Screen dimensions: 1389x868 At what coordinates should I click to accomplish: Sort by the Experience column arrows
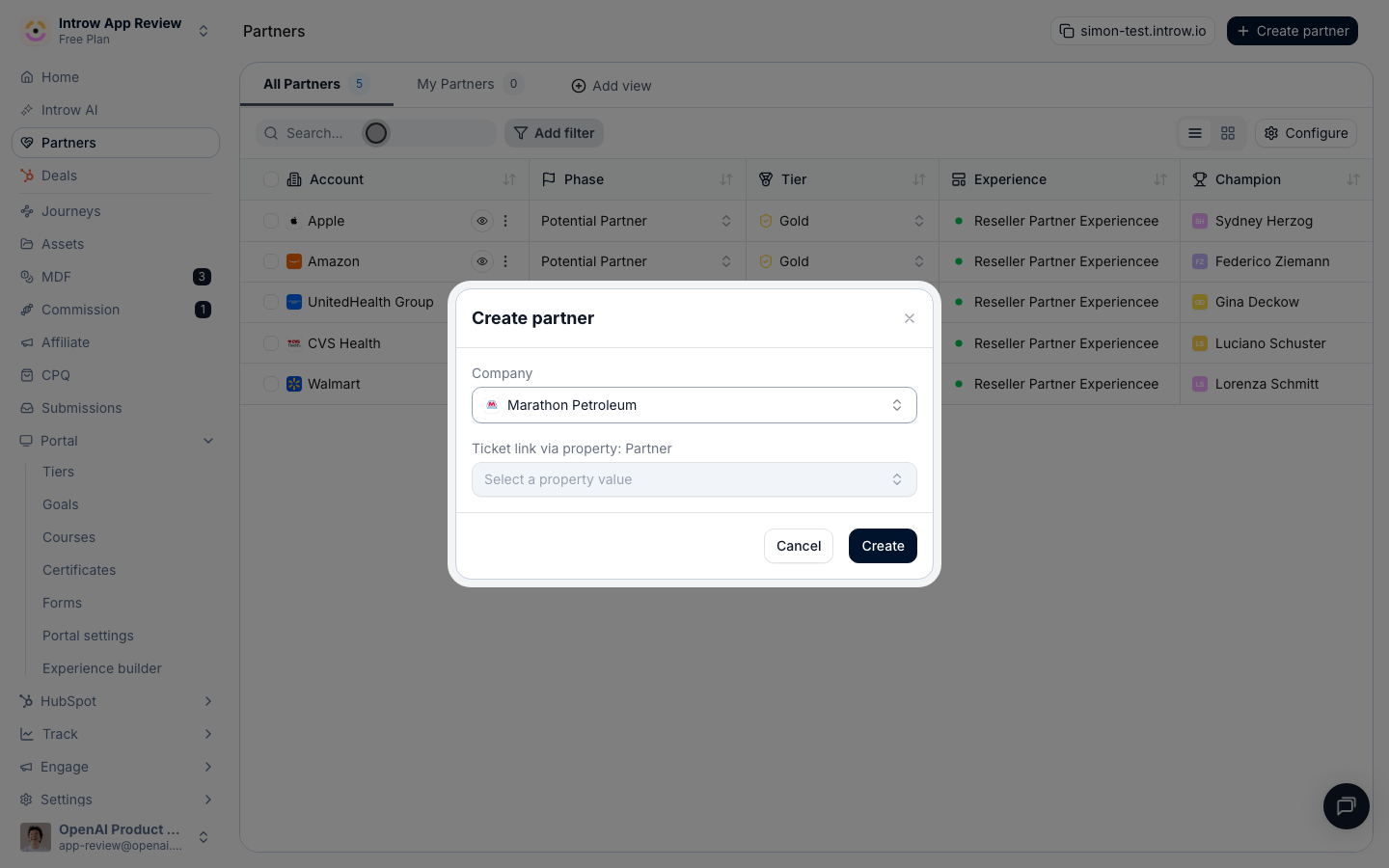[x=1160, y=179]
